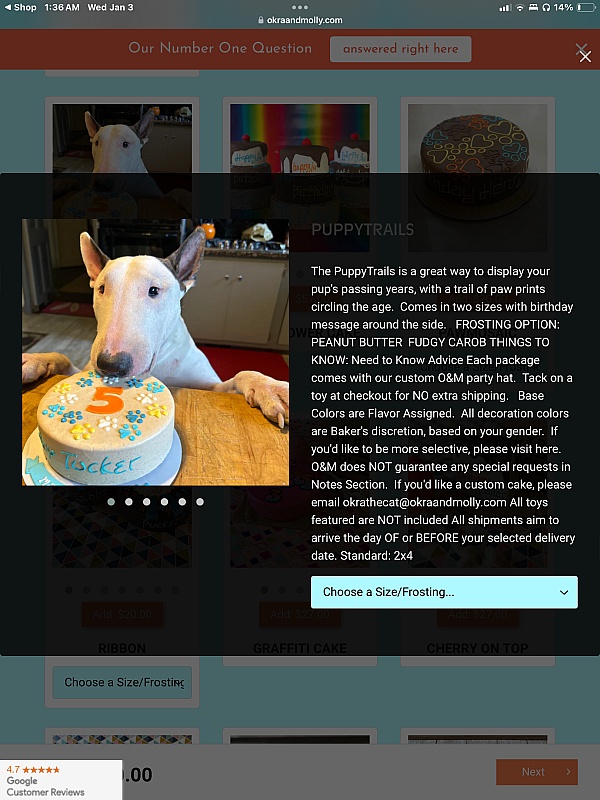
Task: Tap the three-dot multitasking icon at the top
Action: (x=300, y=7)
